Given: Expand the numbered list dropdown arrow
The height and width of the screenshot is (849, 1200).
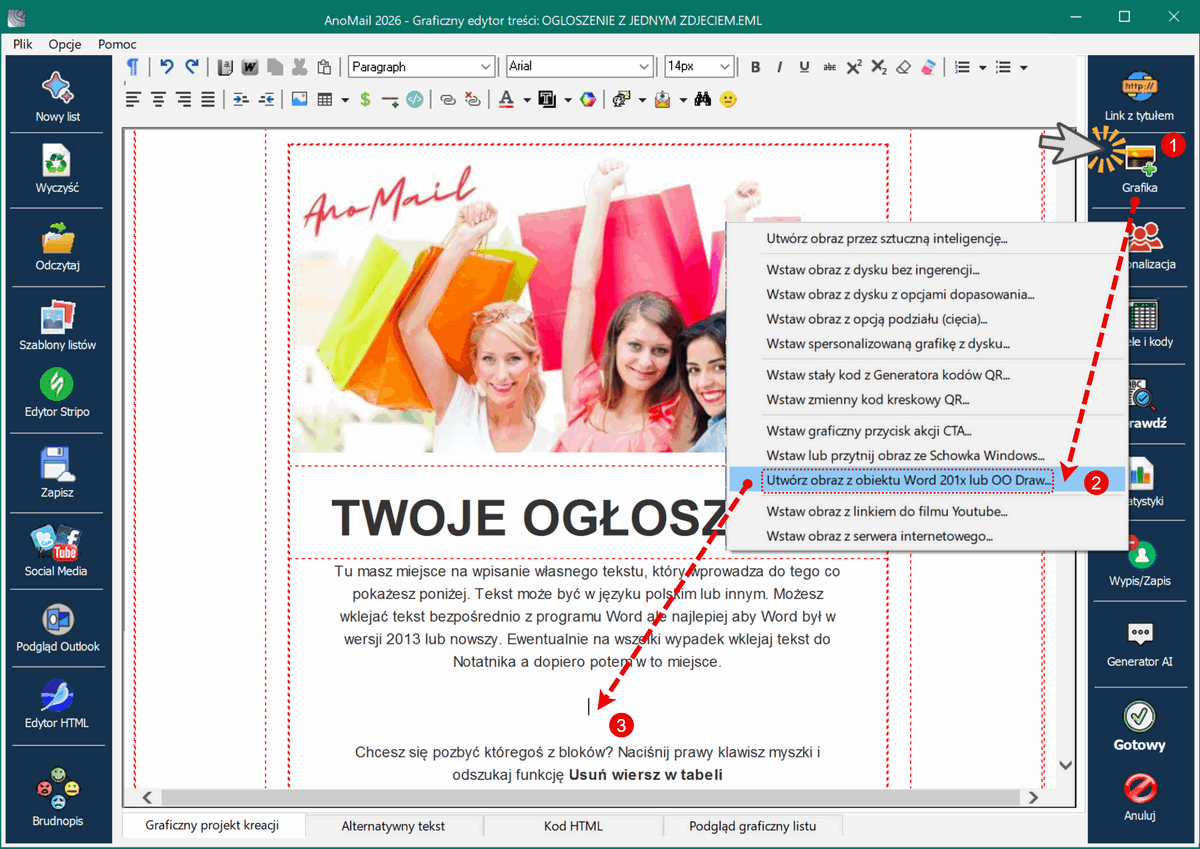Looking at the screenshot, I should pos(983,67).
